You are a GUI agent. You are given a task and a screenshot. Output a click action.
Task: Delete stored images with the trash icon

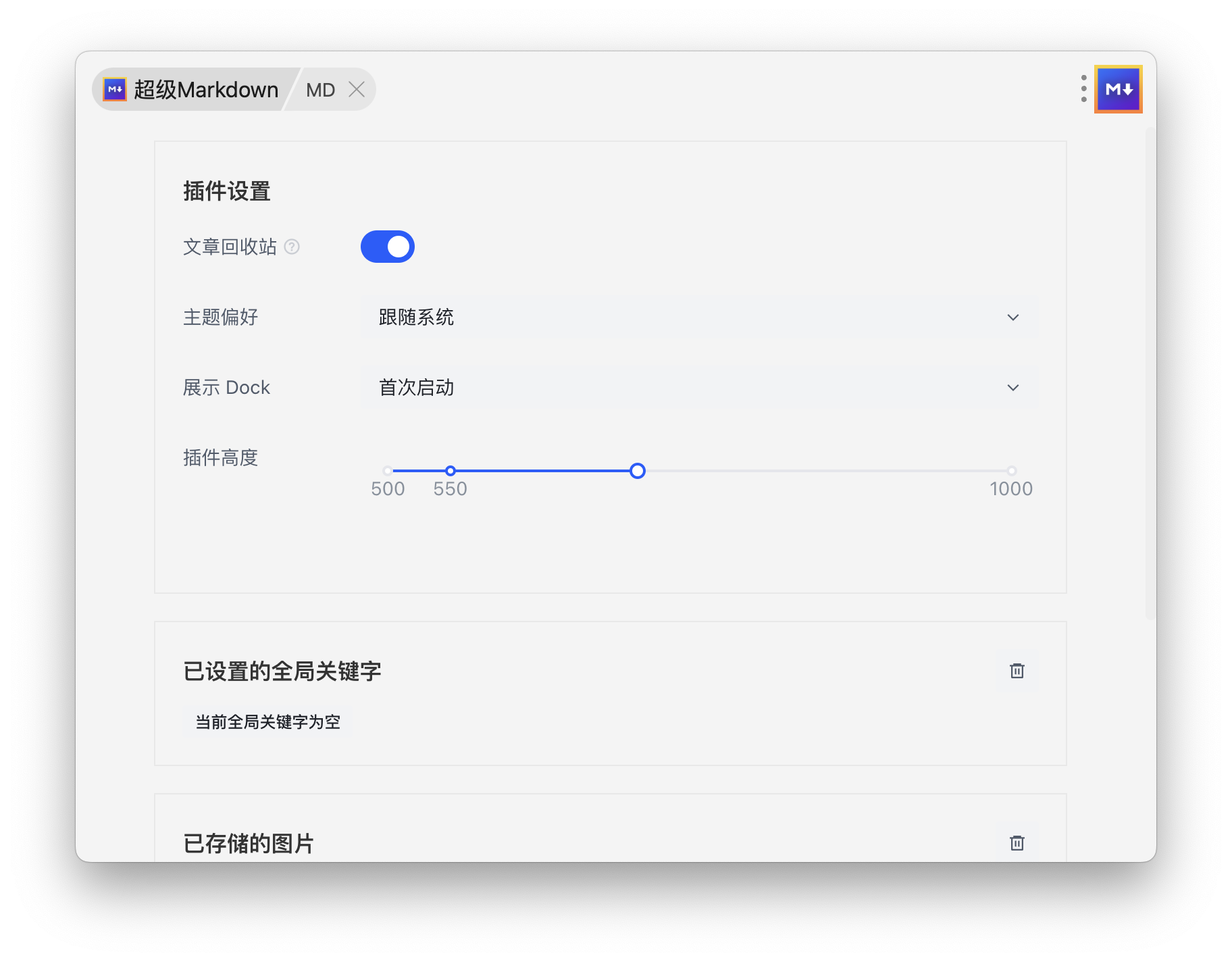tap(1017, 843)
